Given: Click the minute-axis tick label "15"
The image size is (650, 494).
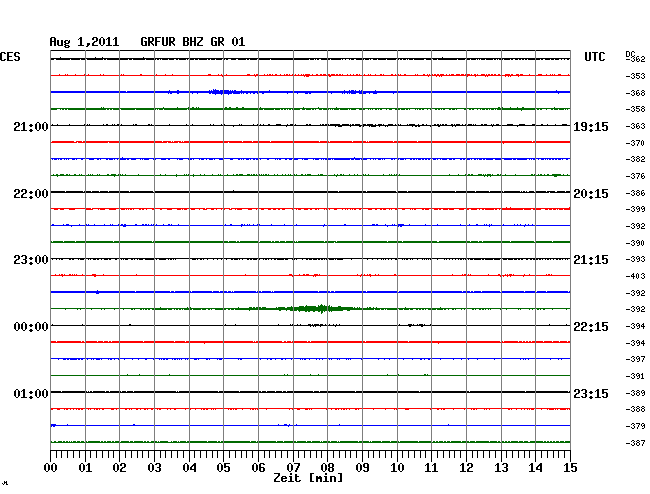Looking at the screenshot, I should [570, 468].
